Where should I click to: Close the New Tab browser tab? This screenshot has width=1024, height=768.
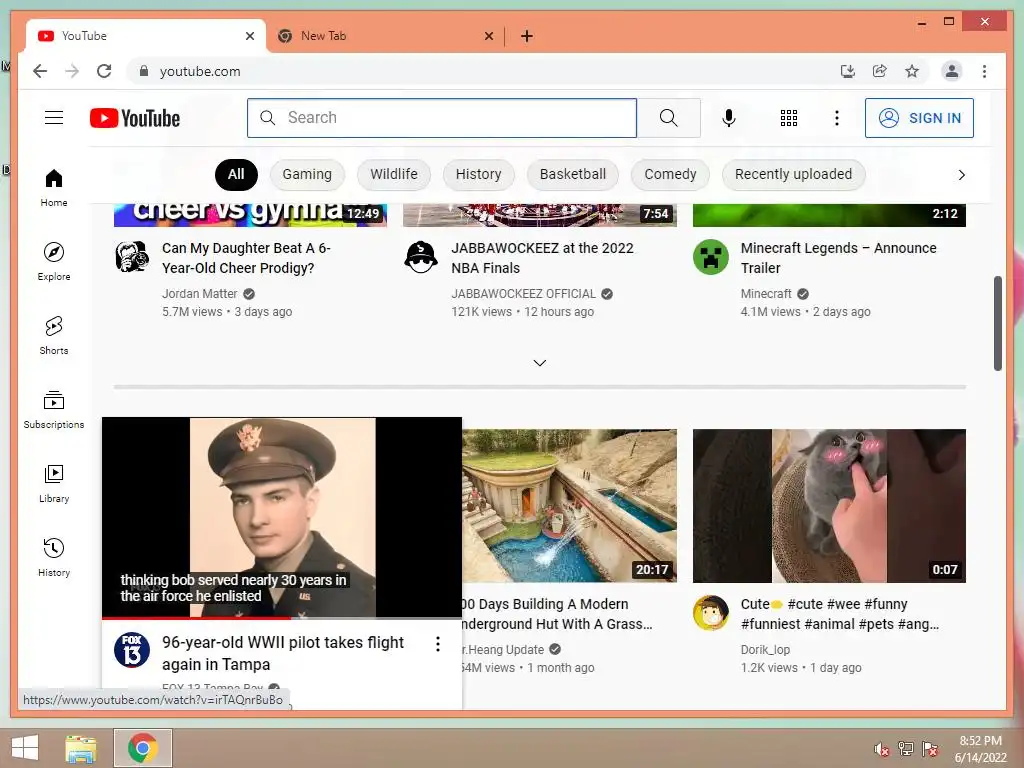click(488, 36)
